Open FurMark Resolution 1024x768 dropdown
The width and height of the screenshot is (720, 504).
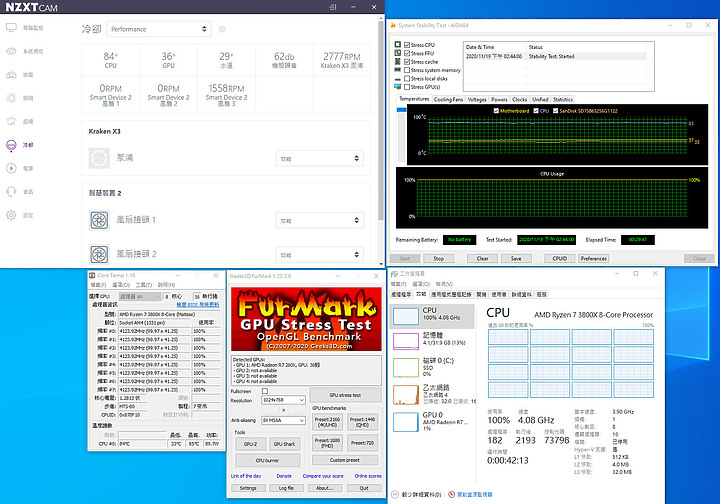[283, 400]
